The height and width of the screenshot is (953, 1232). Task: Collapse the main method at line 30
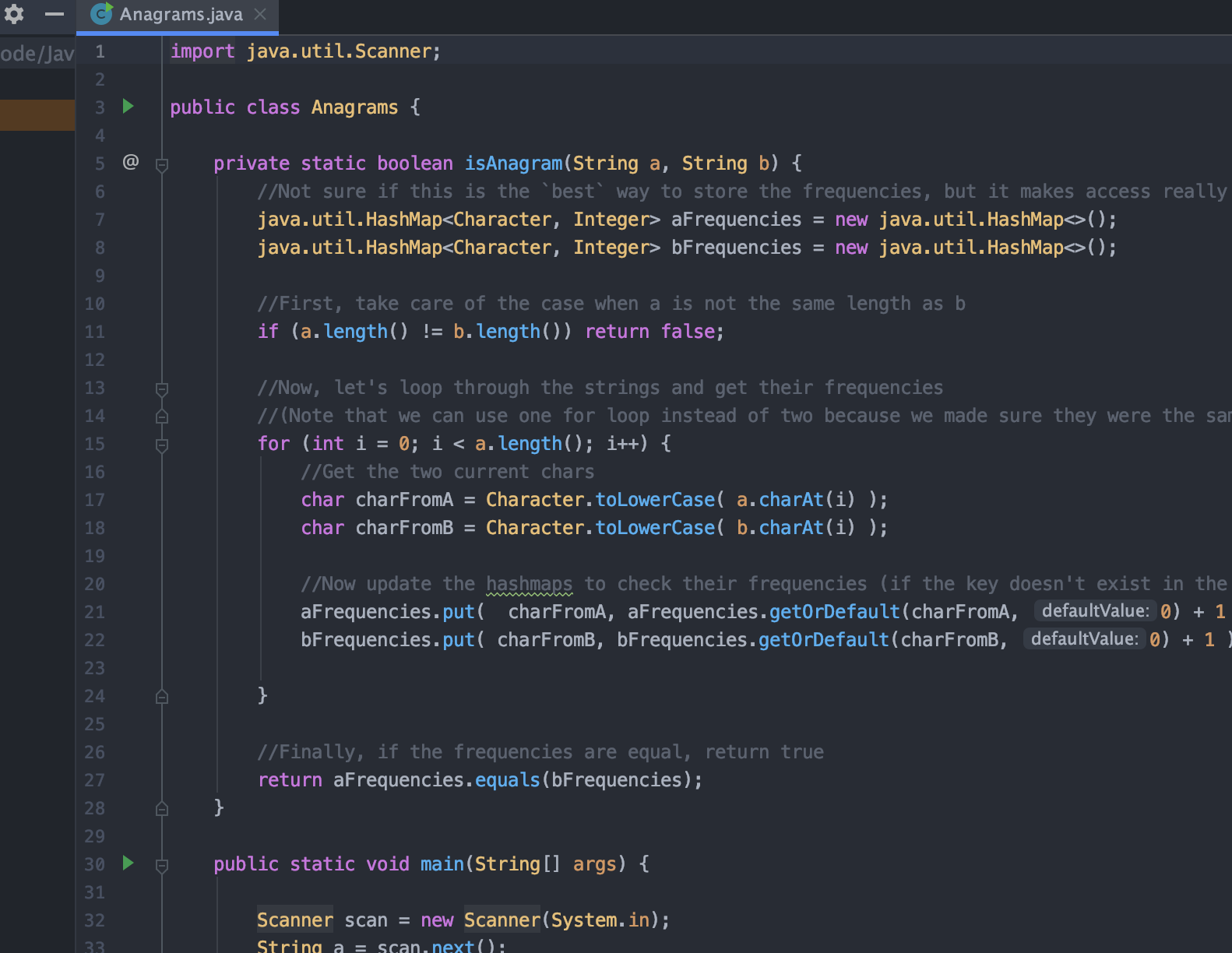pyautogui.click(x=162, y=866)
